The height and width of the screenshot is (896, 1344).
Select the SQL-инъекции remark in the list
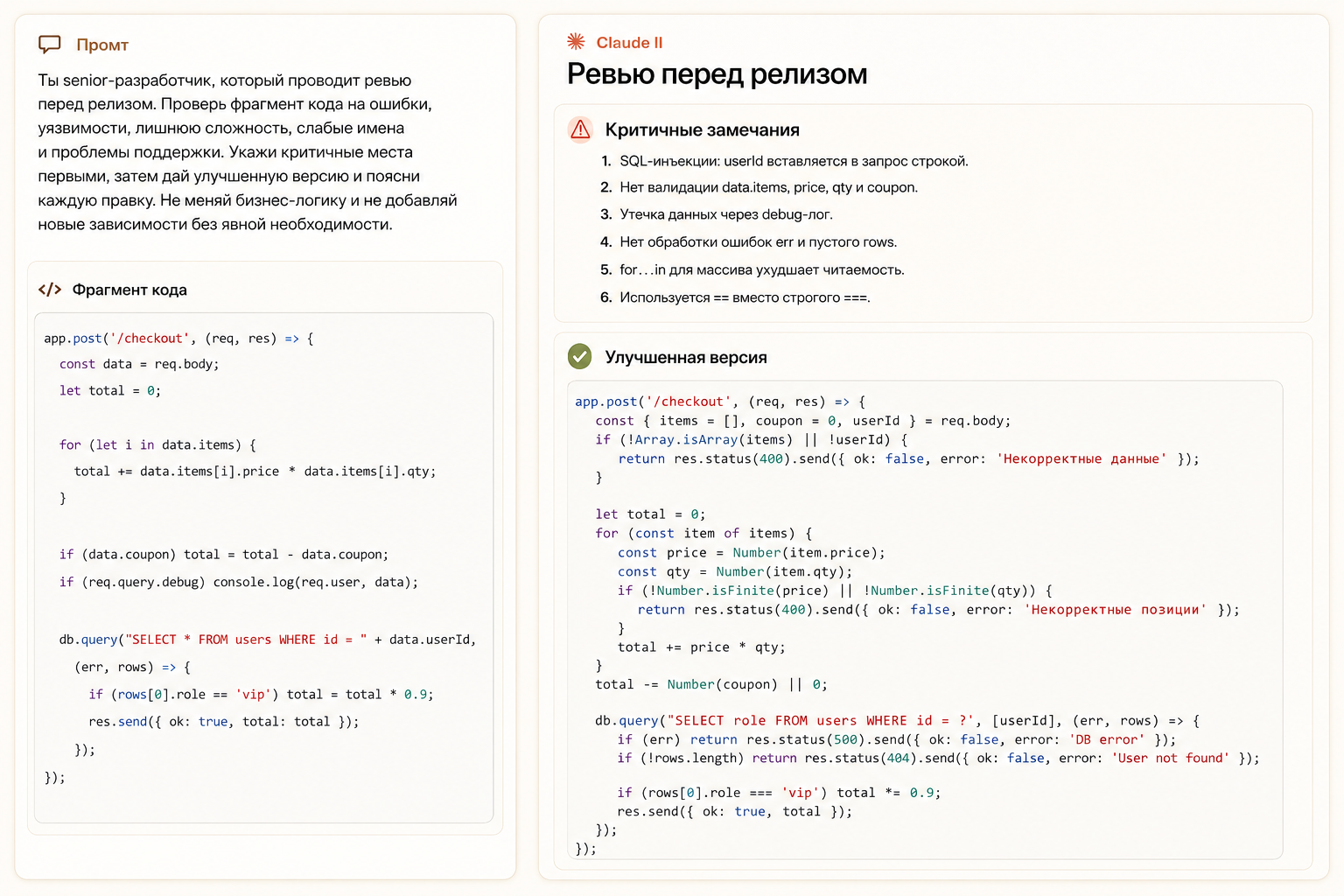coord(794,161)
